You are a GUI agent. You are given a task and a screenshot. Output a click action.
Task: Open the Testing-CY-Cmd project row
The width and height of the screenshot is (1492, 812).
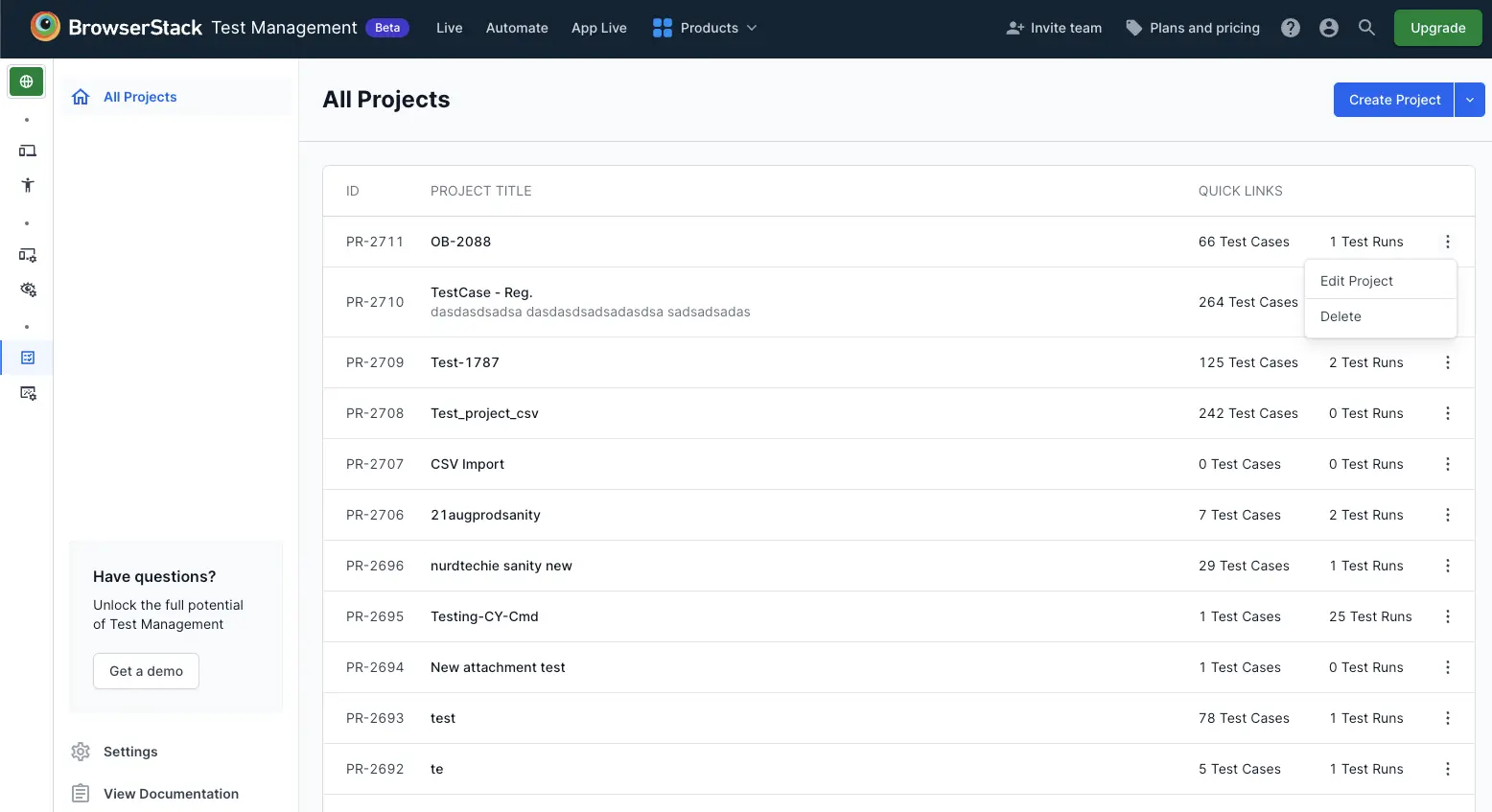[x=484, y=616]
